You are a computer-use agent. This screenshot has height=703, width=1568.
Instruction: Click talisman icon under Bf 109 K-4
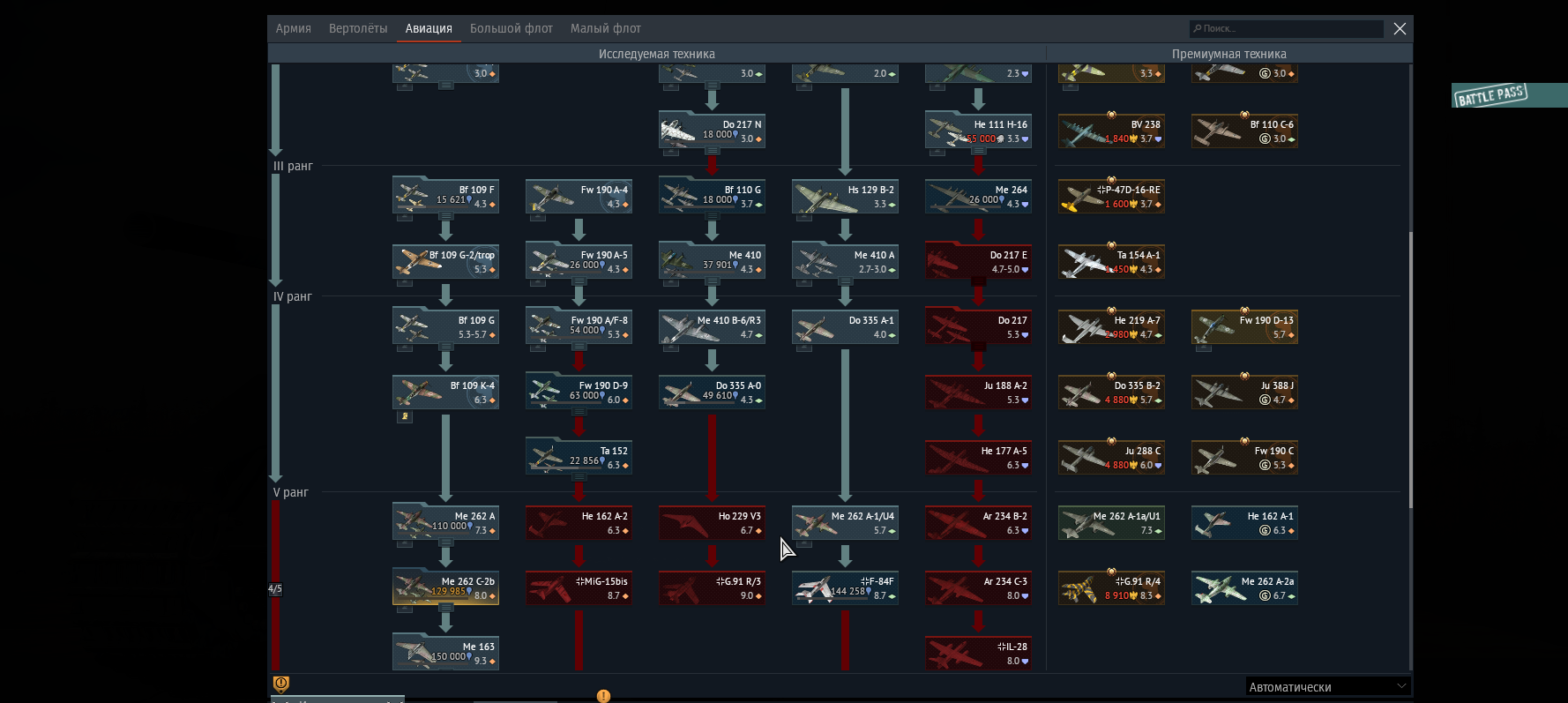tap(405, 416)
